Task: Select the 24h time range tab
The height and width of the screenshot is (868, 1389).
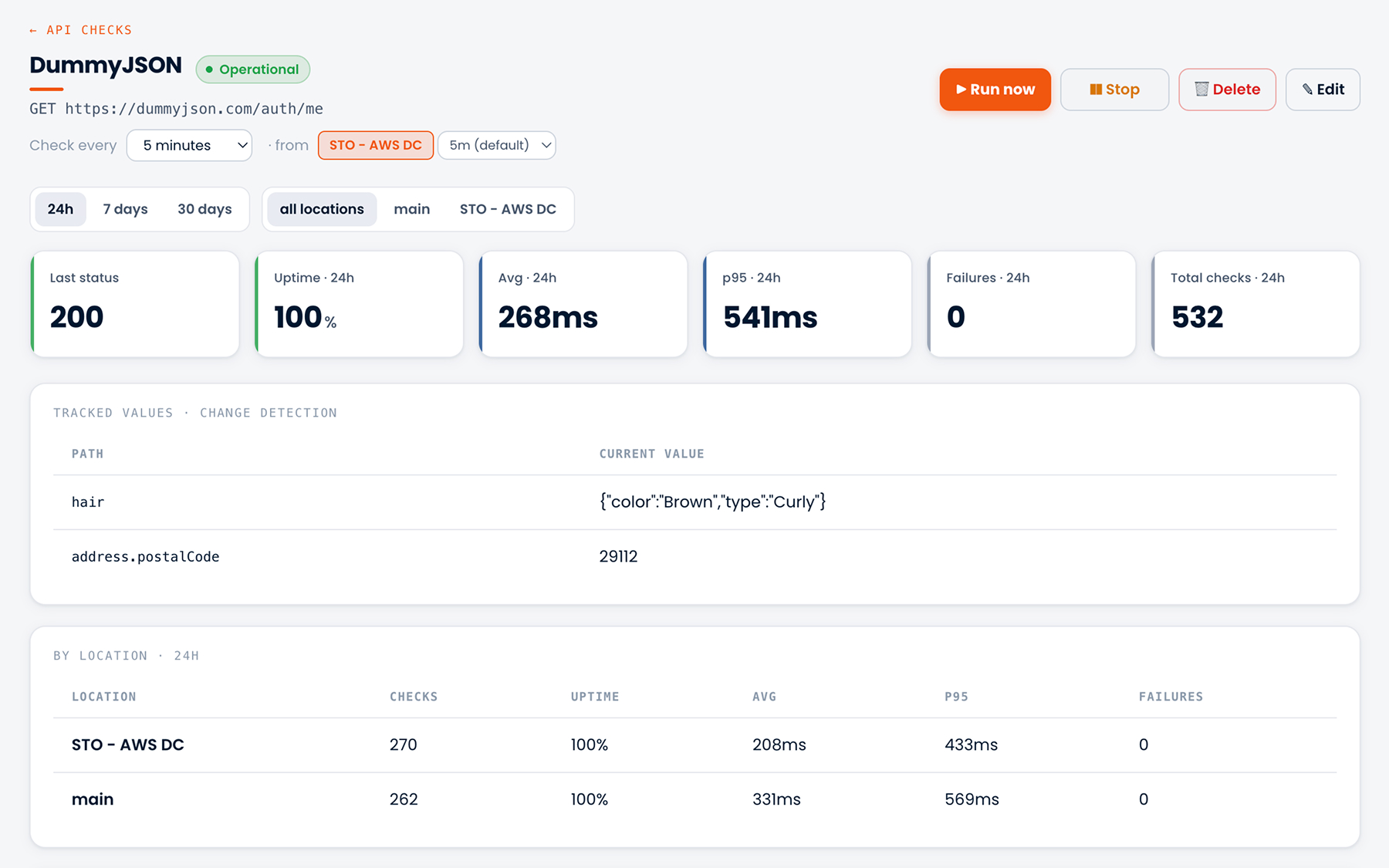Action: pos(60,209)
